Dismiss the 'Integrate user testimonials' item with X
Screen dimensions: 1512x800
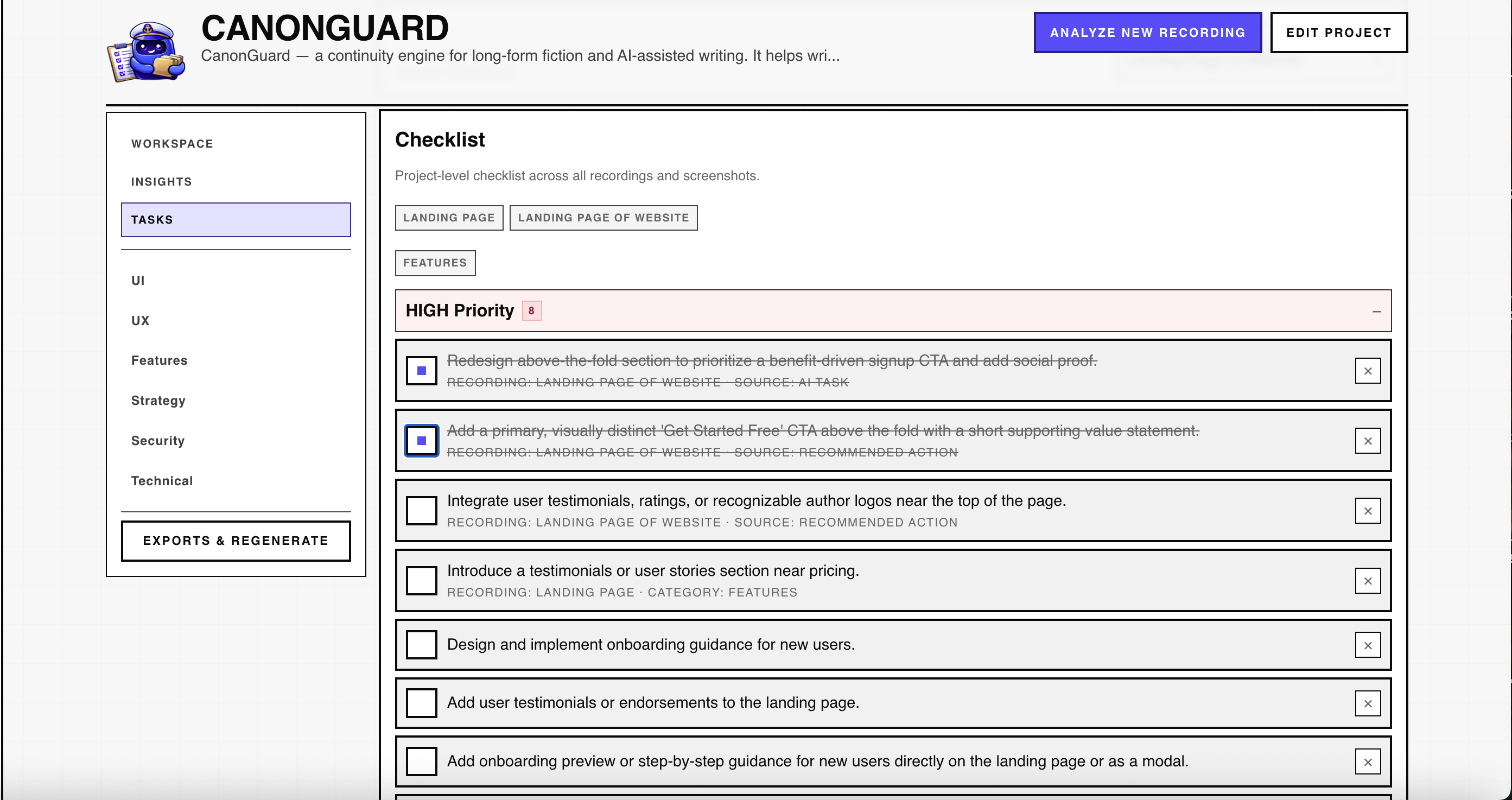point(1368,511)
